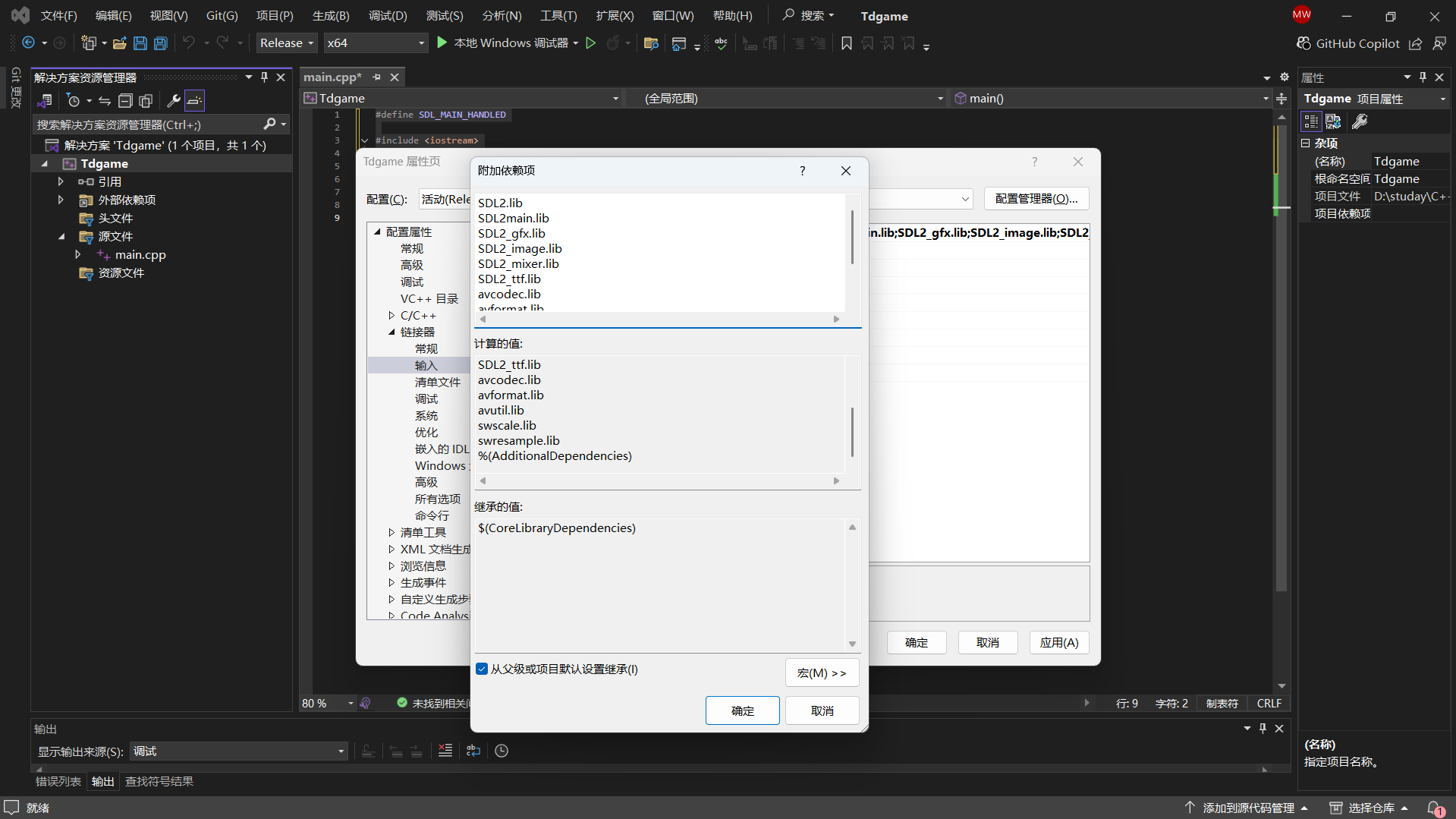This screenshot has height=819, width=1456.
Task: Click 确定 in the additional dependencies dialog
Action: click(x=742, y=710)
